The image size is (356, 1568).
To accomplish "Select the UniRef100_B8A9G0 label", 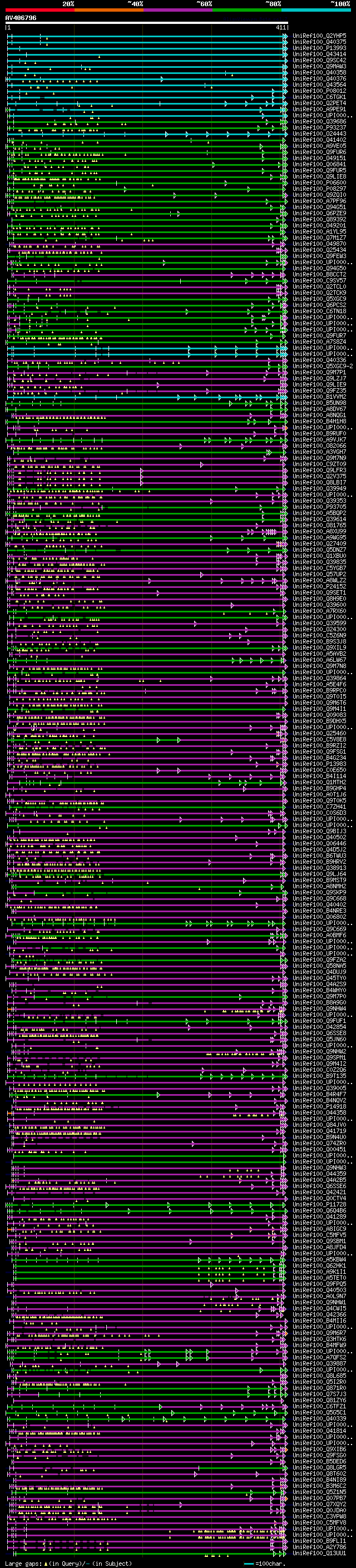I will [319, 1002].
